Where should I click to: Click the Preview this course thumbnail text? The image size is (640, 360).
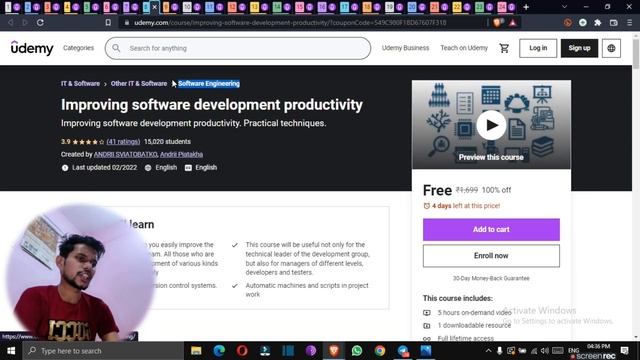[x=491, y=157]
